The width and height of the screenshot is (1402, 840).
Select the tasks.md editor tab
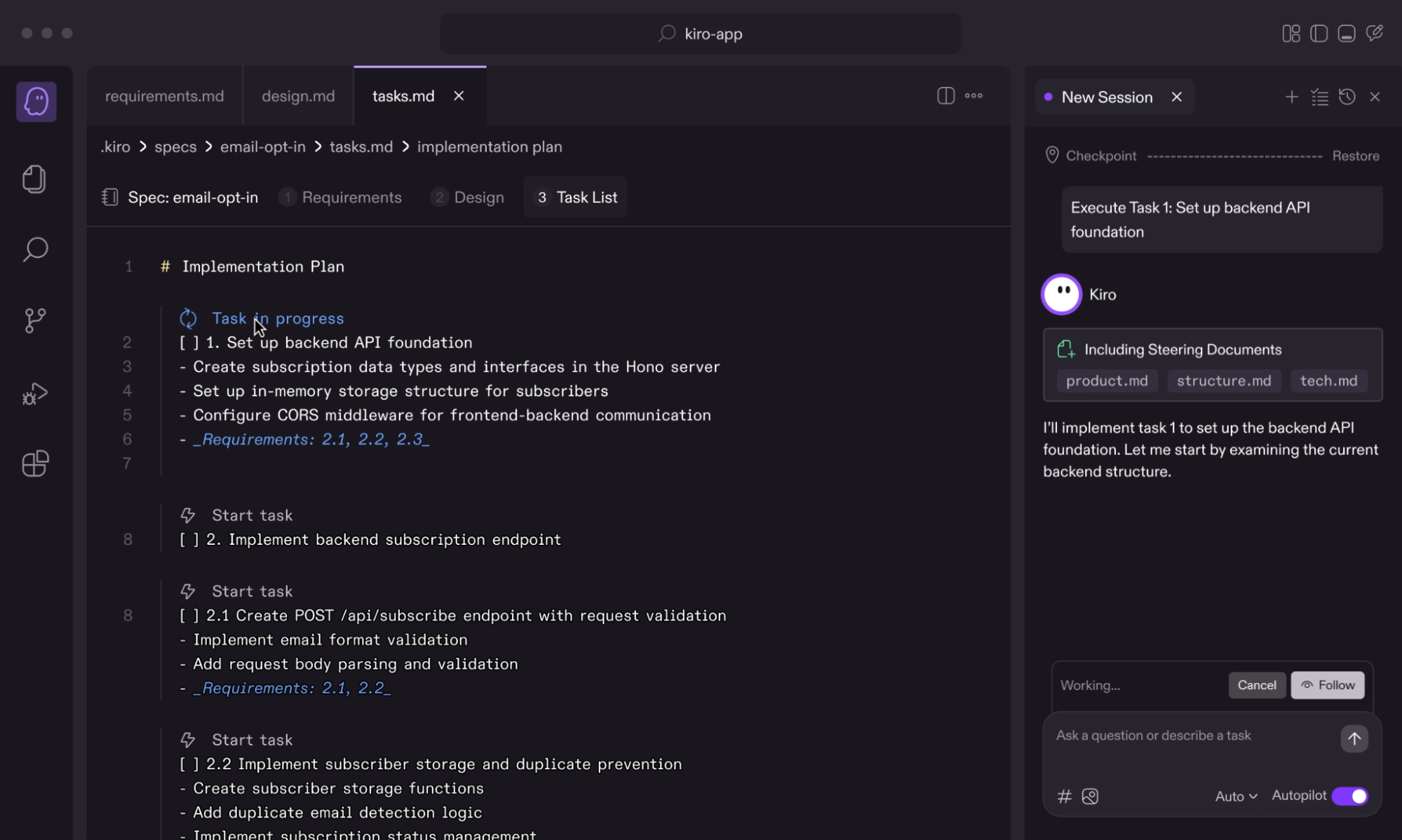[403, 95]
